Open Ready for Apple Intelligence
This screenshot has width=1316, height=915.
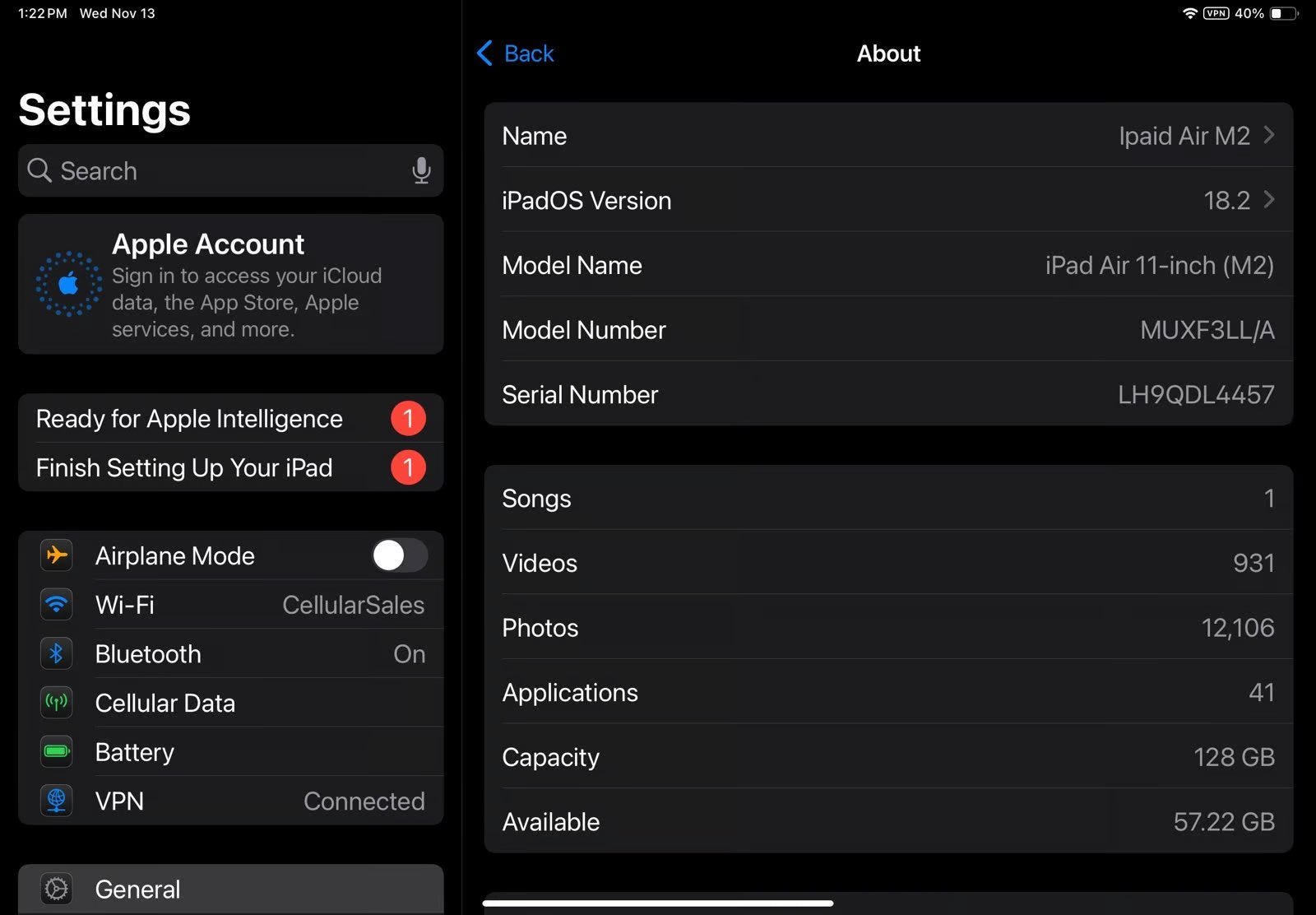[x=189, y=419]
